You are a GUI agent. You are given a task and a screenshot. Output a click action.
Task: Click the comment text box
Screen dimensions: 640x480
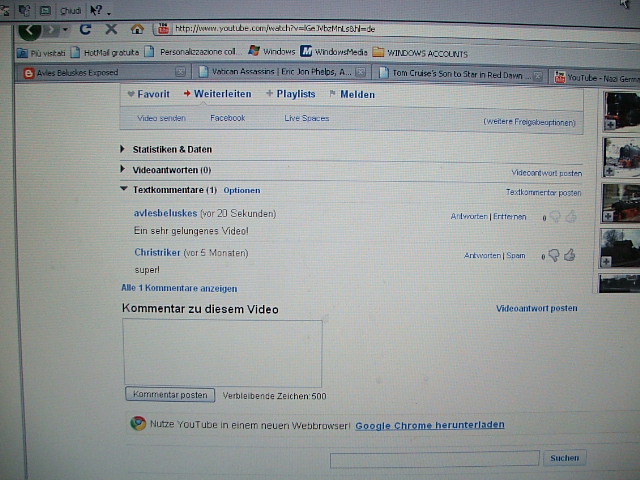tap(222, 353)
